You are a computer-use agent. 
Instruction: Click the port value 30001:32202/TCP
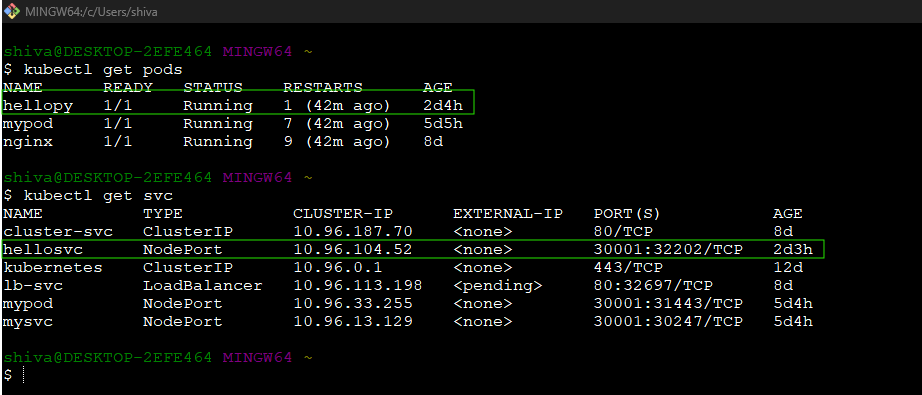tap(669, 249)
